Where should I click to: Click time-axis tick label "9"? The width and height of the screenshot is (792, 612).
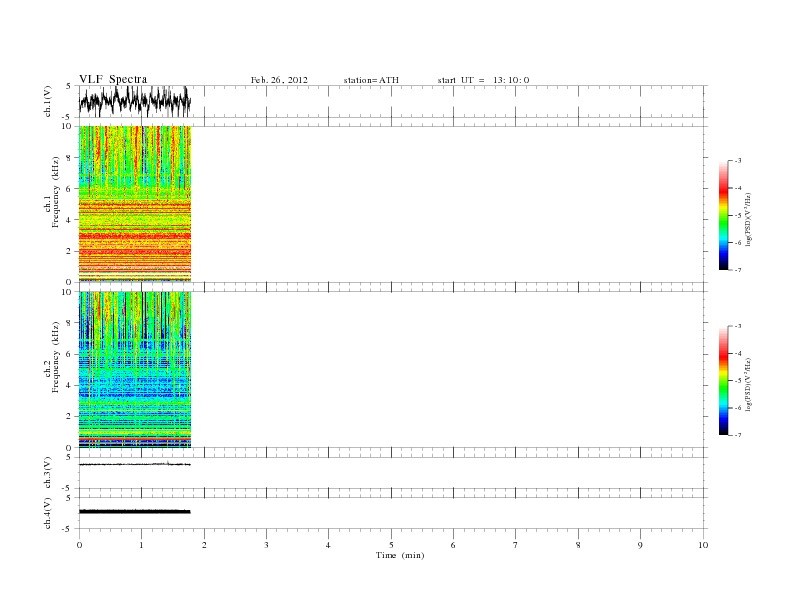[x=640, y=545]
